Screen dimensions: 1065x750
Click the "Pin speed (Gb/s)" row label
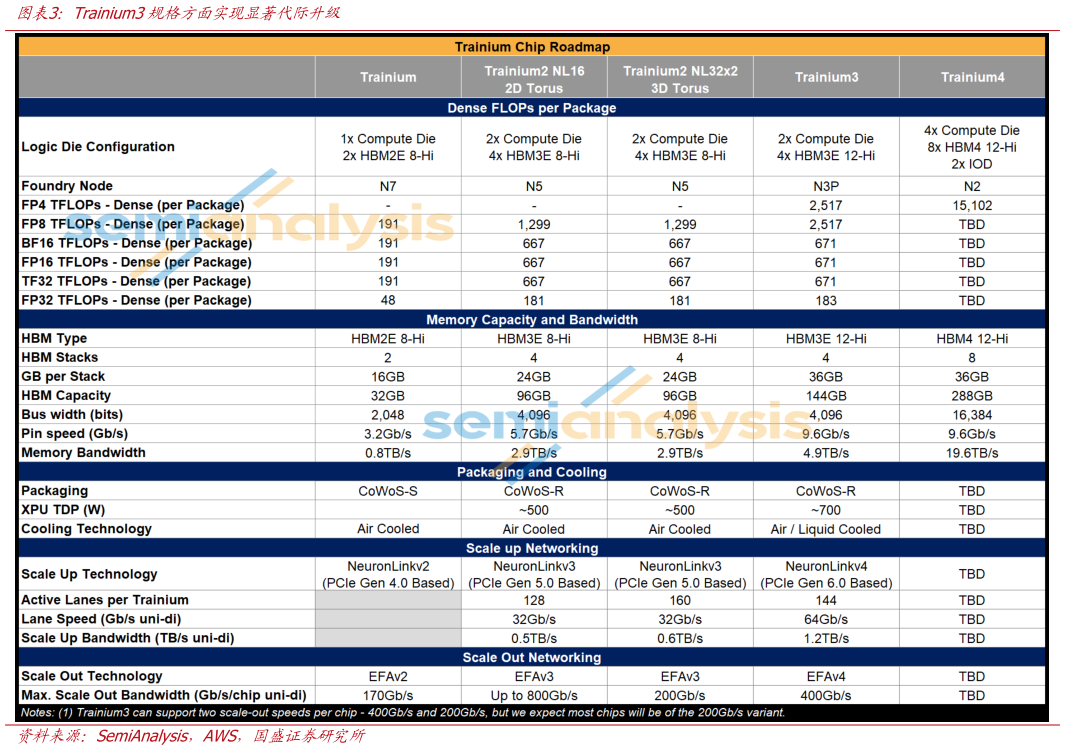coord(74,433)
